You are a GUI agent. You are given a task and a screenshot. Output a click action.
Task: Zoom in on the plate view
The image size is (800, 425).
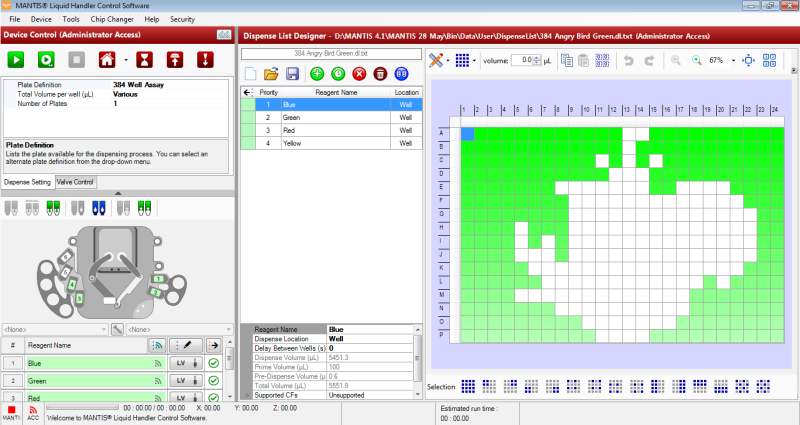(x=696, y=60)
